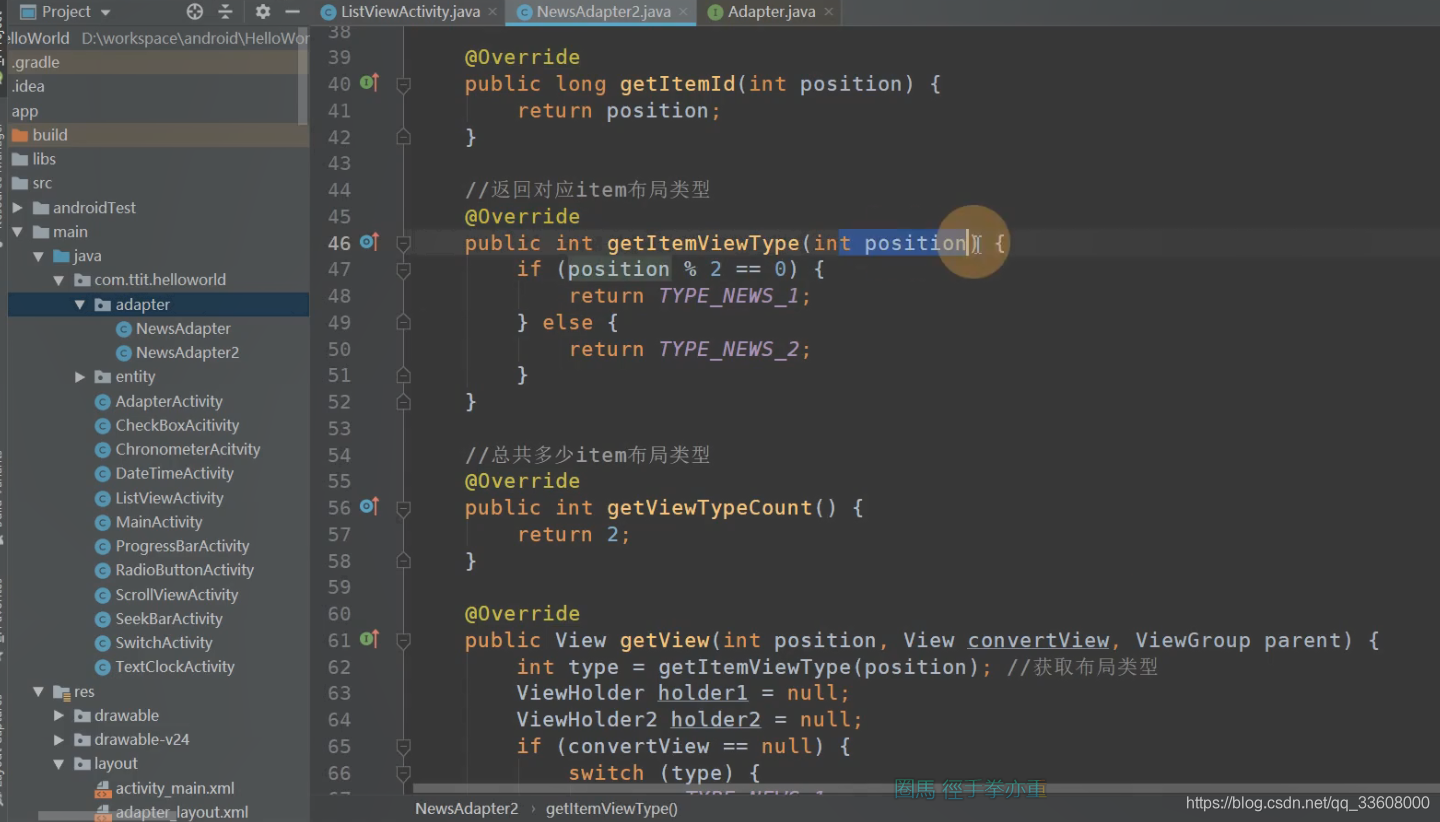
Task: Collapse the com.ttit.helloworld package
Action: click(x=60, y=280)
